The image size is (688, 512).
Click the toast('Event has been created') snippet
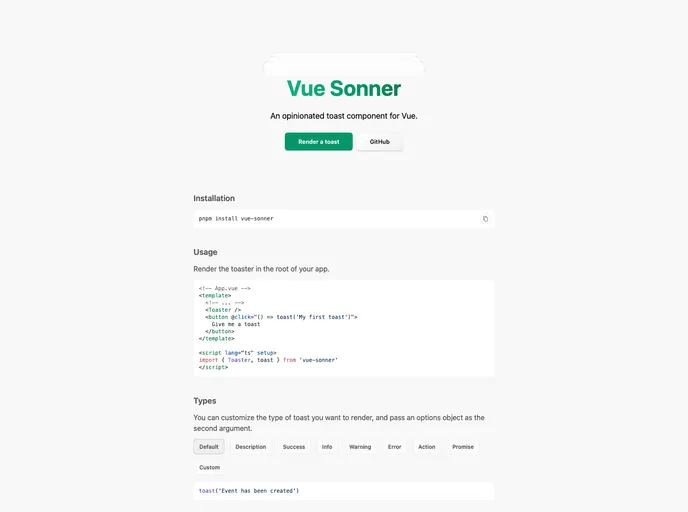(249, 491)
